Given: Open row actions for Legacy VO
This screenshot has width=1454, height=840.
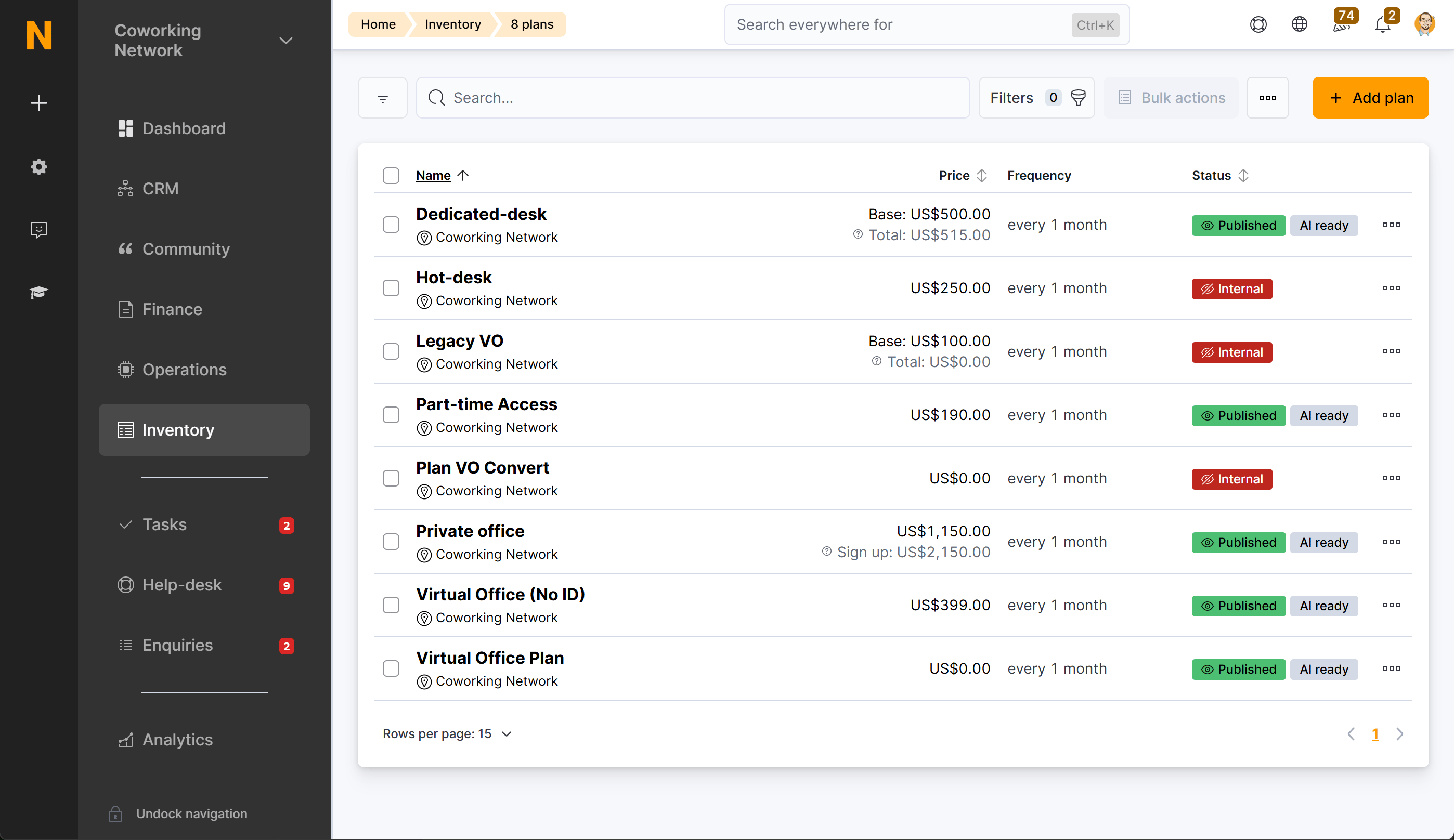Looking at the screenshot, I should 1391,352.
